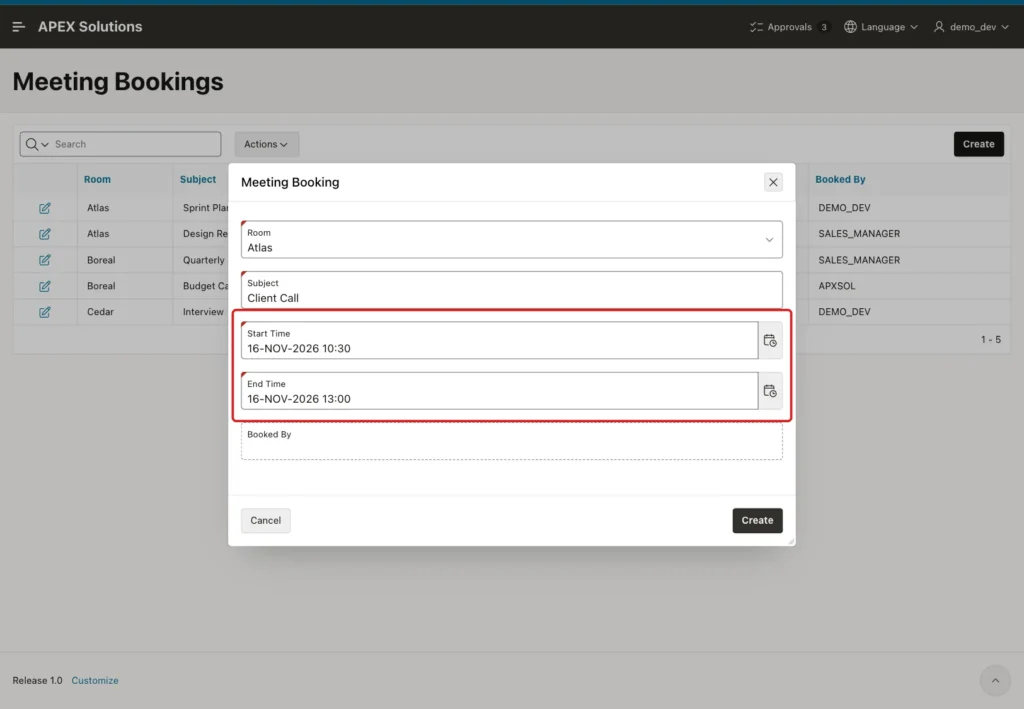Select the SALES_MANAGER cell in Quarterly row
The height and width of the screenshot is (709, 1024).
coord(859,260)
